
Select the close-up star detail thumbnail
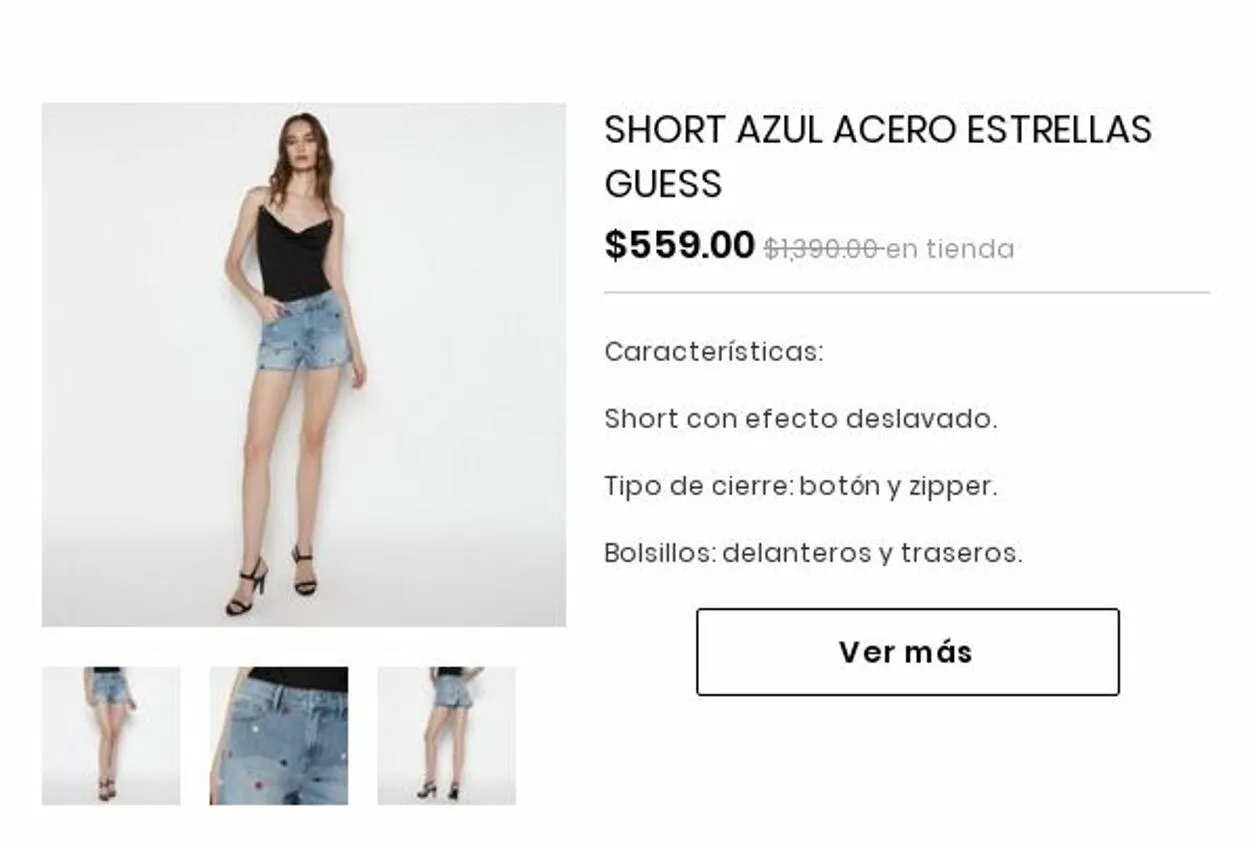[x=279, y=736]
